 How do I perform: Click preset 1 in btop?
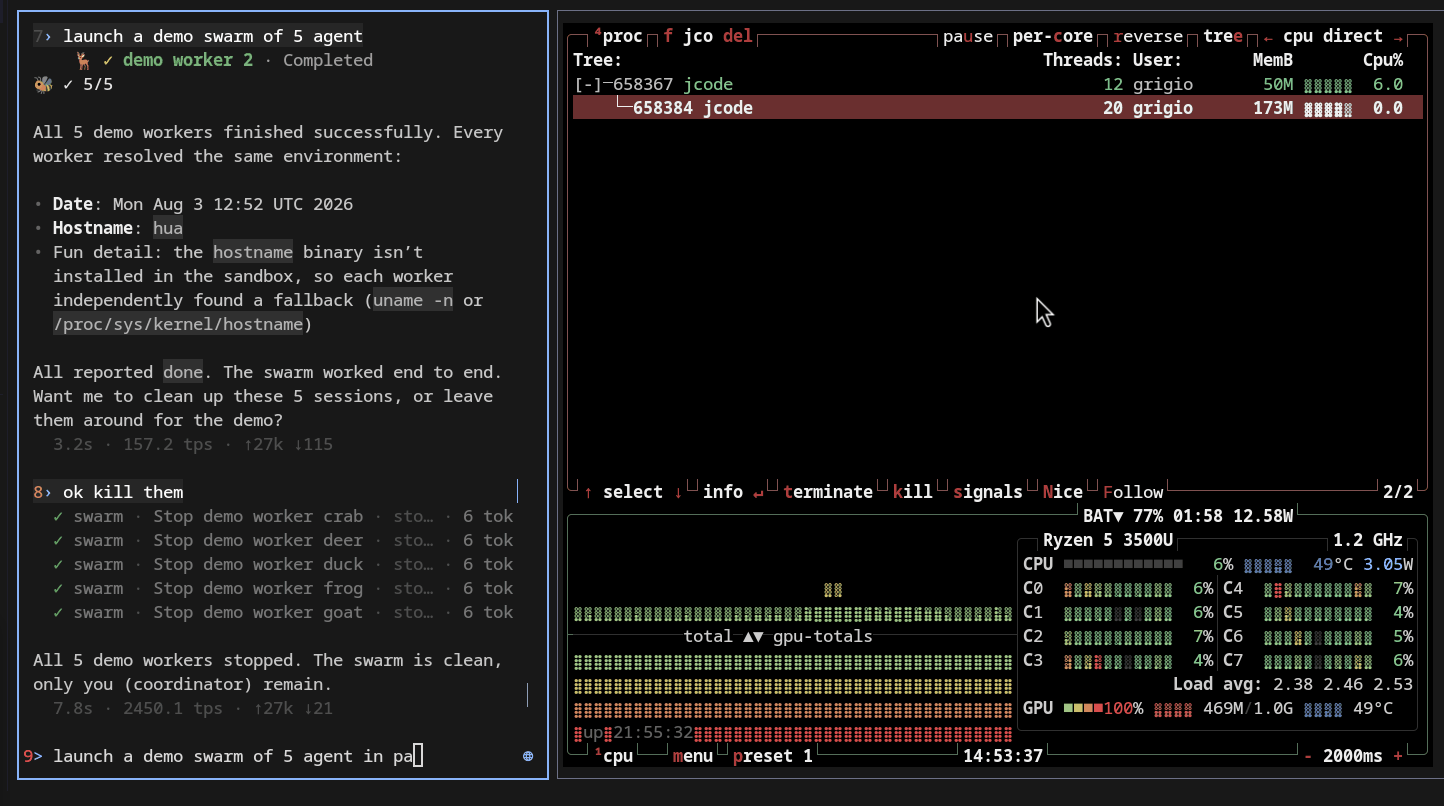[x=773, y=756]
